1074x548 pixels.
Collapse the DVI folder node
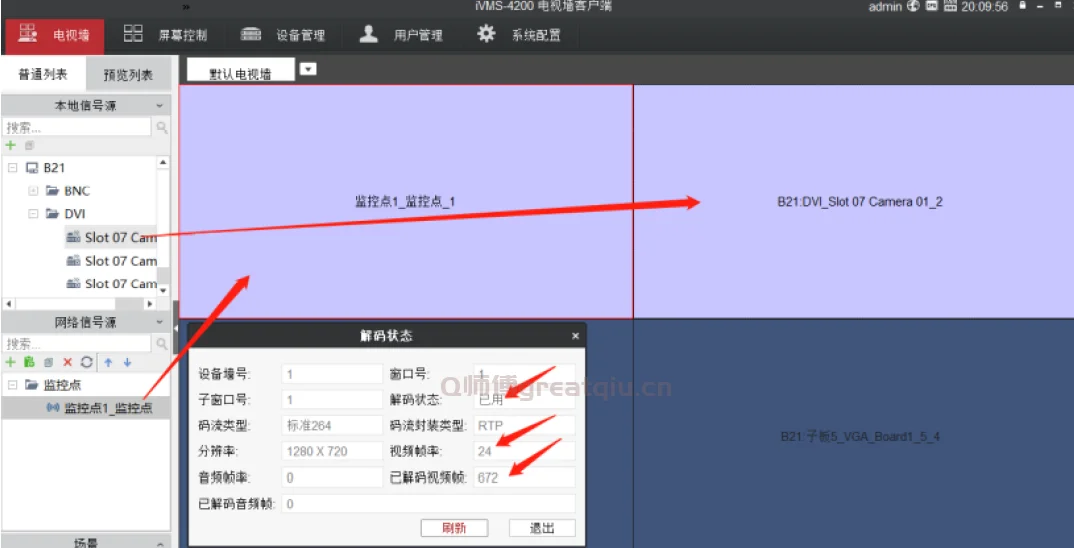click(33, 214)
